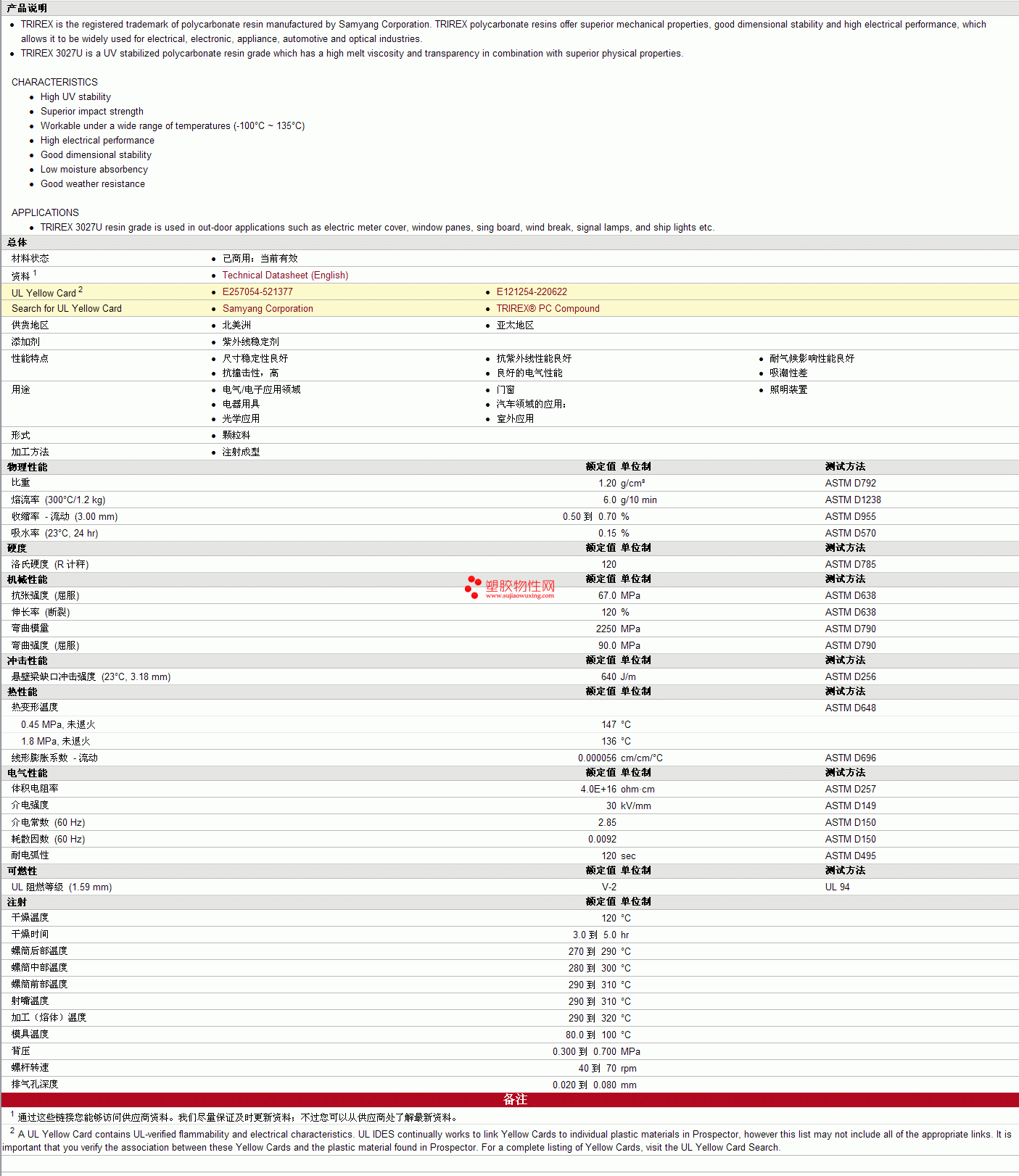This screenshot has width=1019, height=1176.
Task: Select the '136' deflection temperature value
Action: [x=608, y=742]
